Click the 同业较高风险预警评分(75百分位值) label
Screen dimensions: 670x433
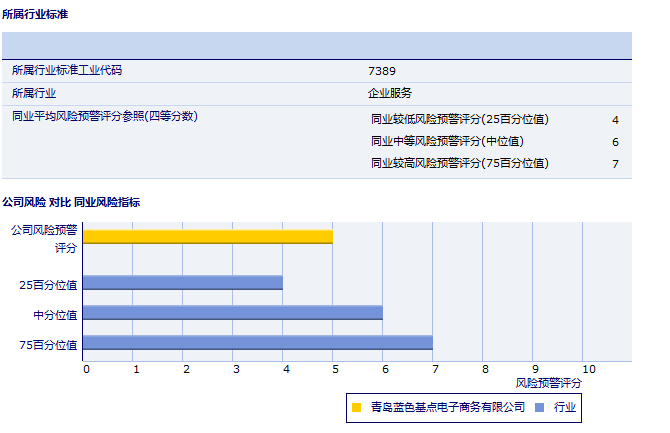click(x=459, y=163)
